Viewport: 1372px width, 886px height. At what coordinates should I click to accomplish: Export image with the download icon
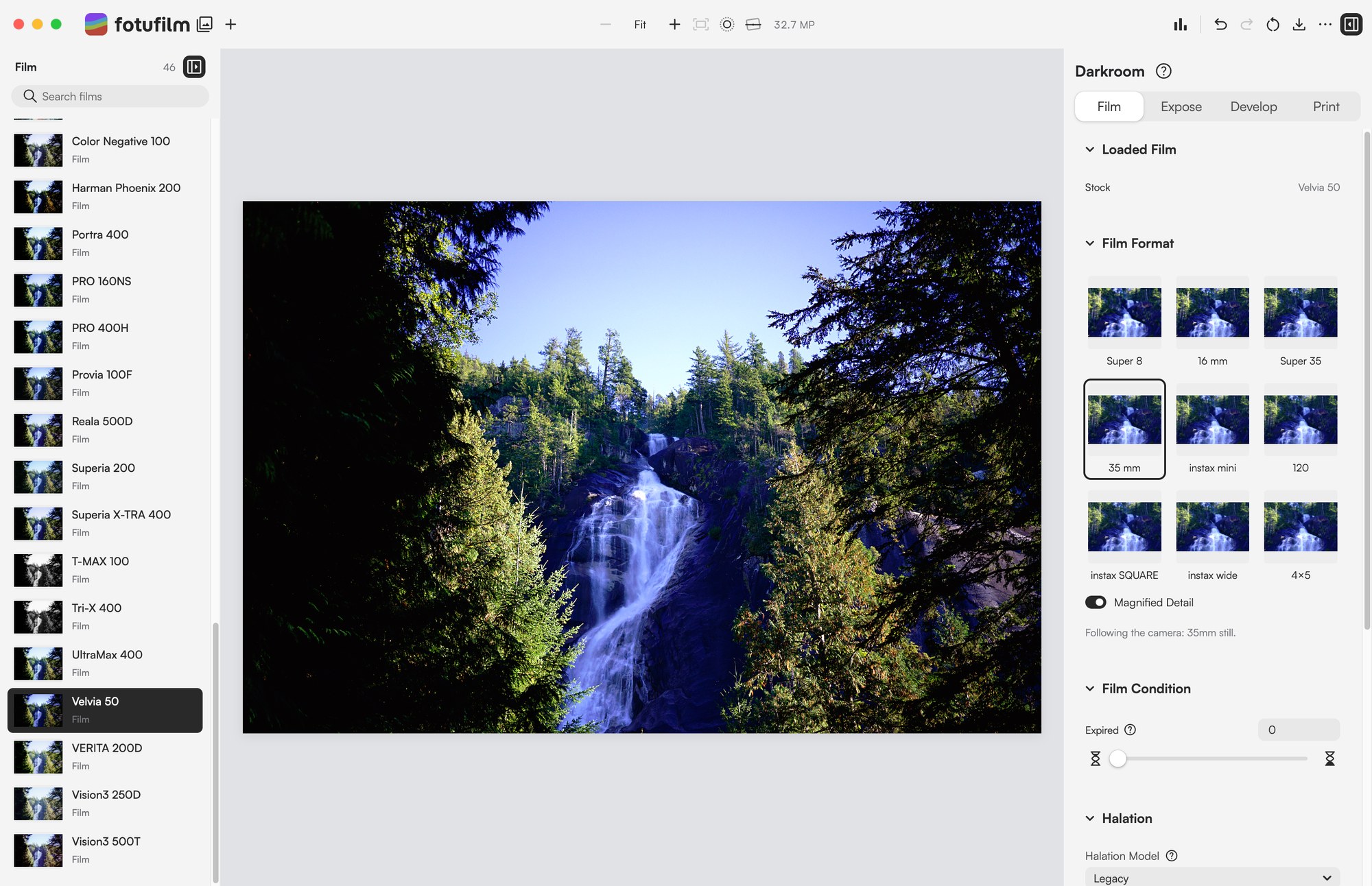(x=1299, y=24)
